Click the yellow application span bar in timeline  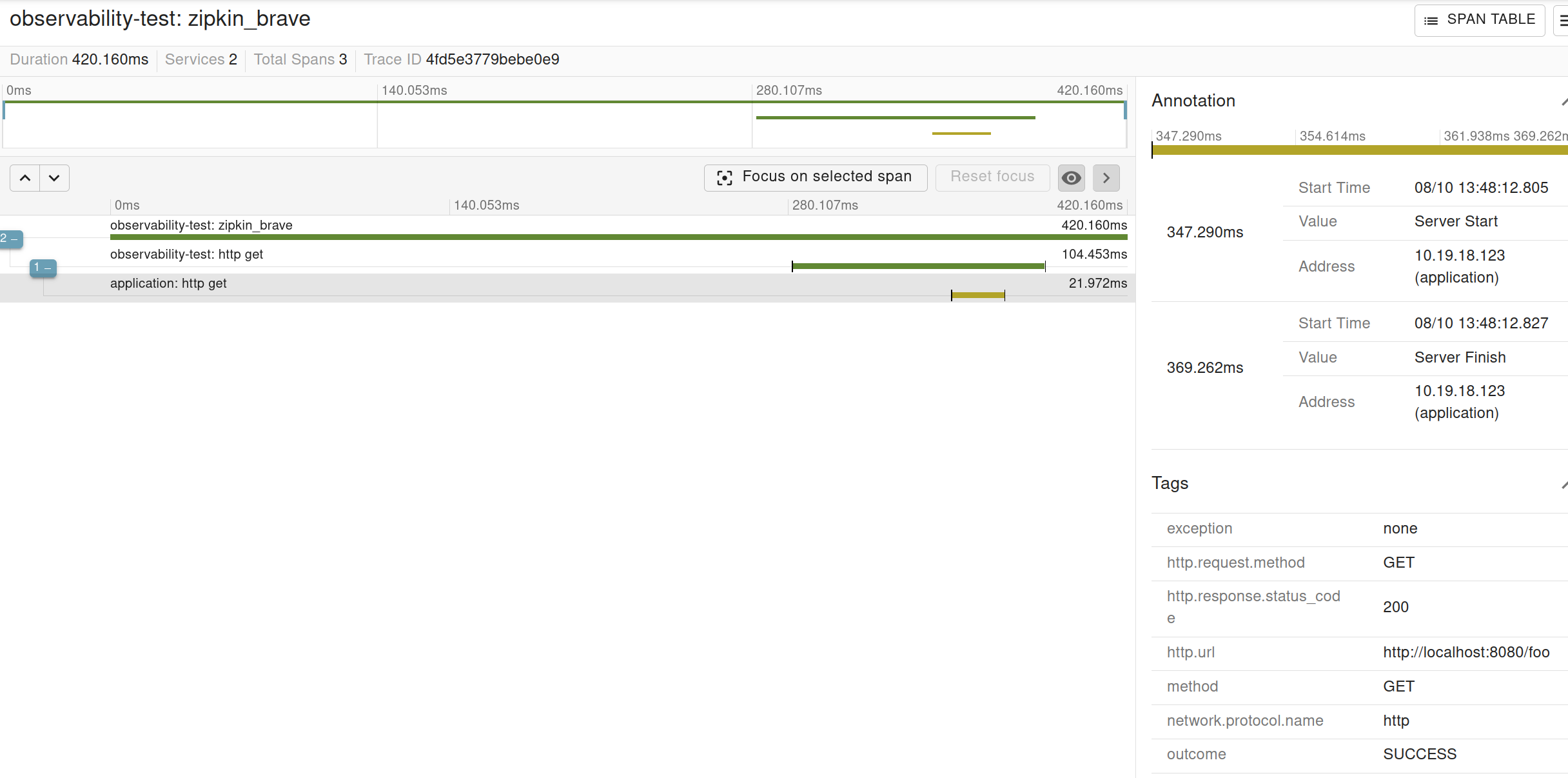point(977,295)
